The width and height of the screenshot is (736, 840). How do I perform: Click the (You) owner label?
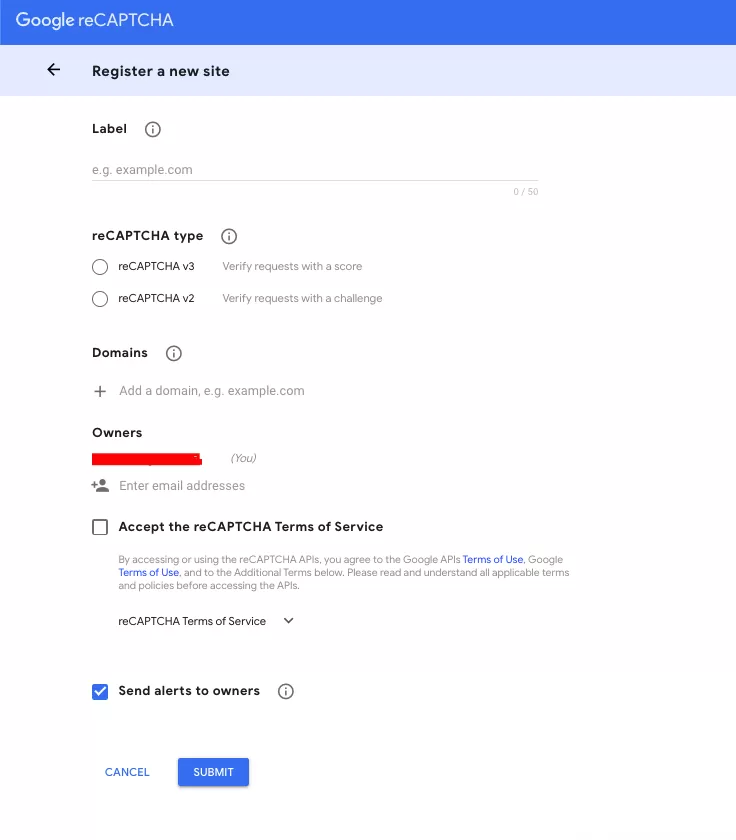(x=243, y=458)
